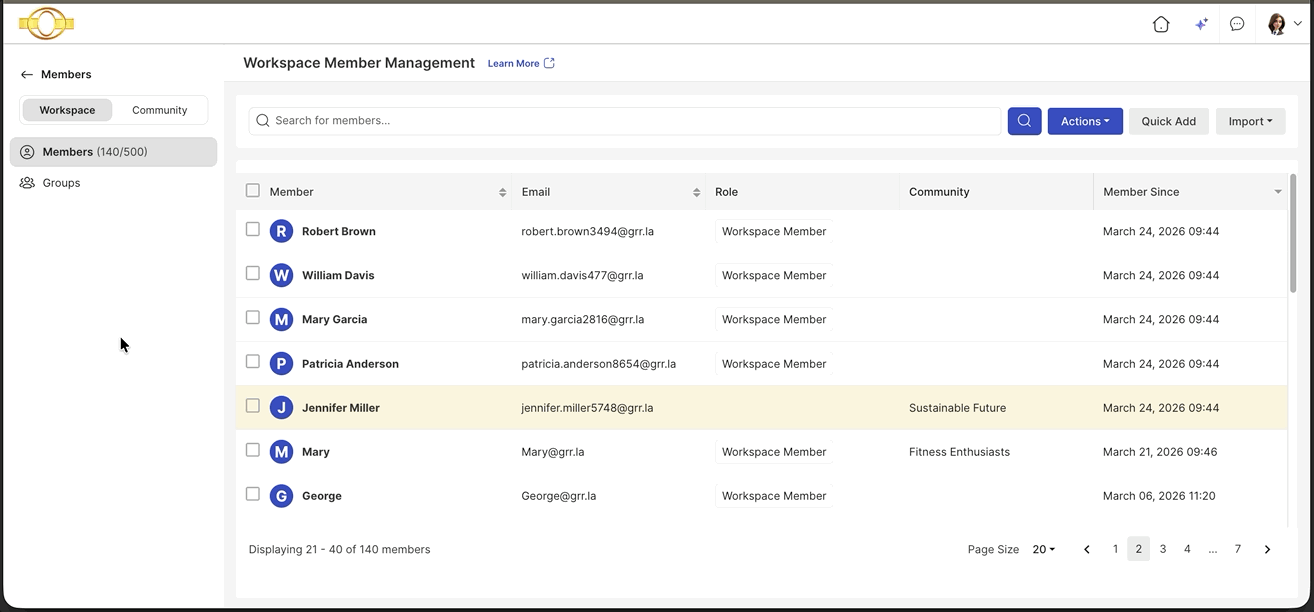This screenshot has width=1314, height=612.
Task: Sort by Member column arrows
Action: (502, 192)
